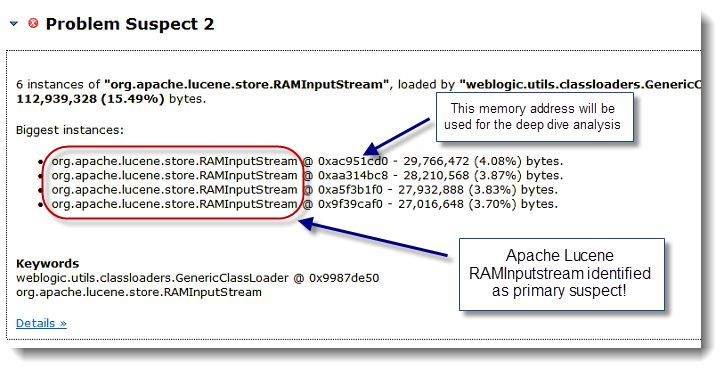Click the 'Biggest instances:' label
Image resolution: width=726 pixels, height=373 pixels.
(x=70, y=130)
